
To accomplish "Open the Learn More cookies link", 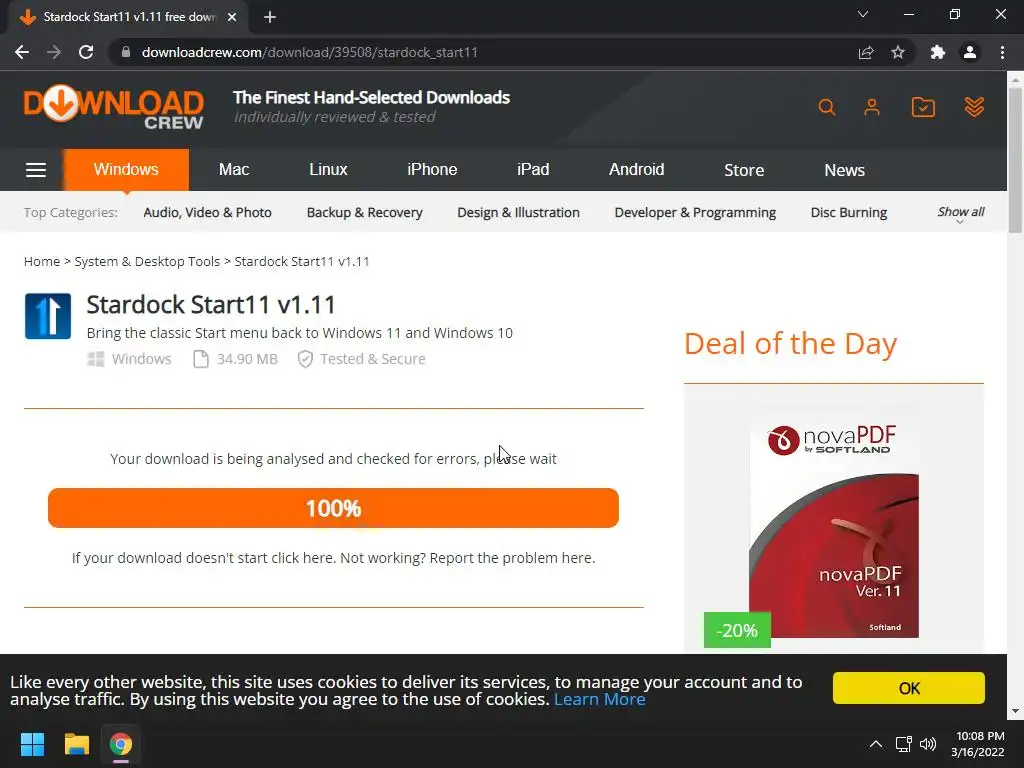I will point(600,699).
